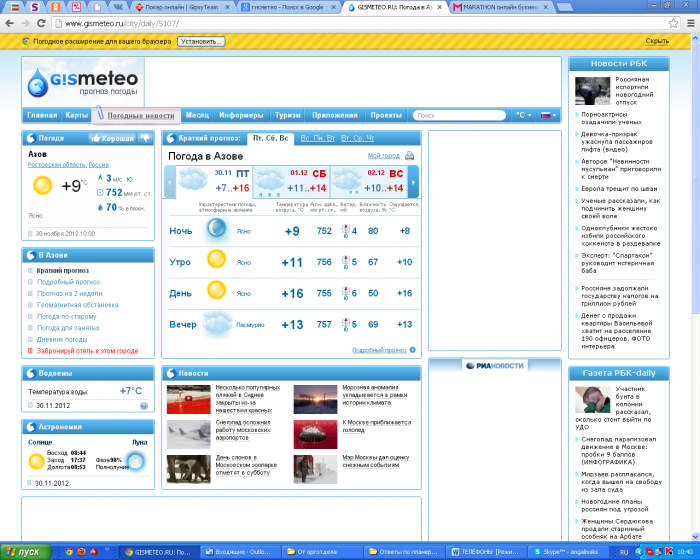Vote weather good with thumbs-up Хорошая
The width and height of the screenshot is (700, 560).
(112, 138)
